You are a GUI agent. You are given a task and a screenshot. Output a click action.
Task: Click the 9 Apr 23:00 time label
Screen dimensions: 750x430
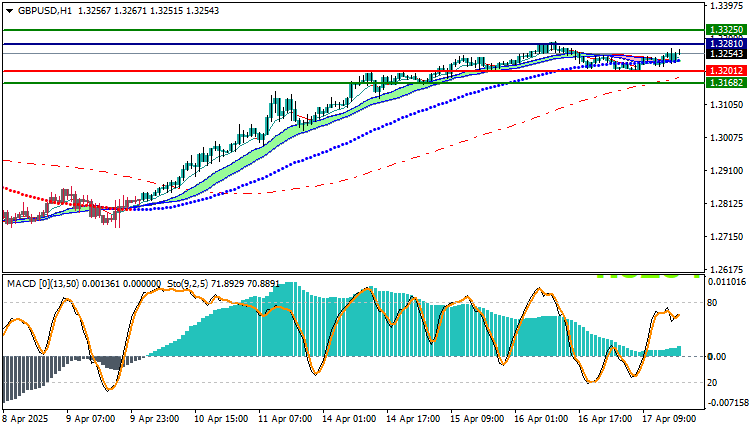154,419
